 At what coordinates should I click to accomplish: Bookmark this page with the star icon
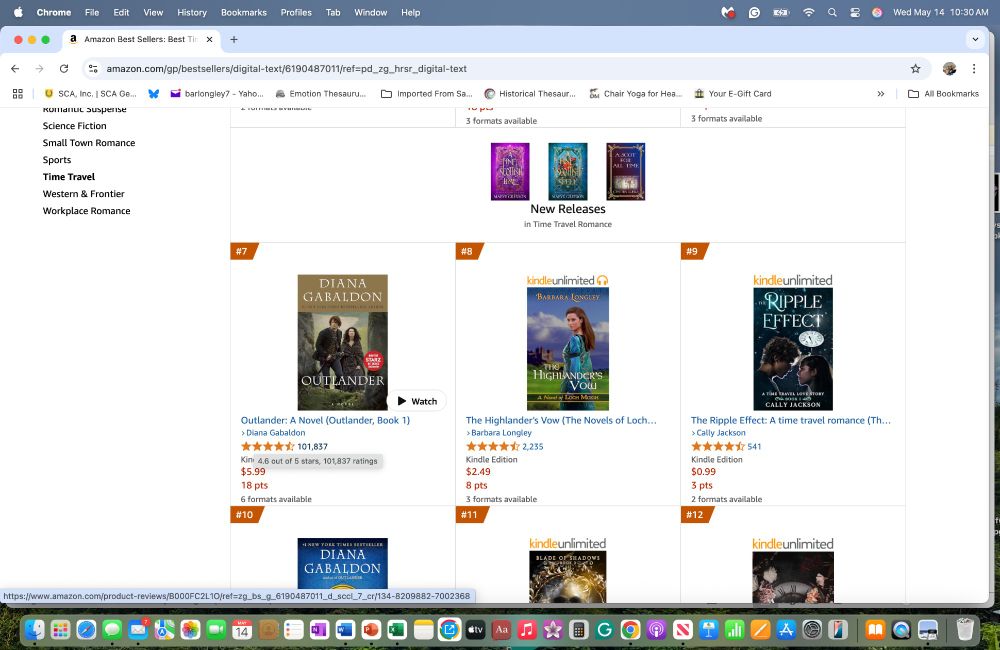(916, 68)
